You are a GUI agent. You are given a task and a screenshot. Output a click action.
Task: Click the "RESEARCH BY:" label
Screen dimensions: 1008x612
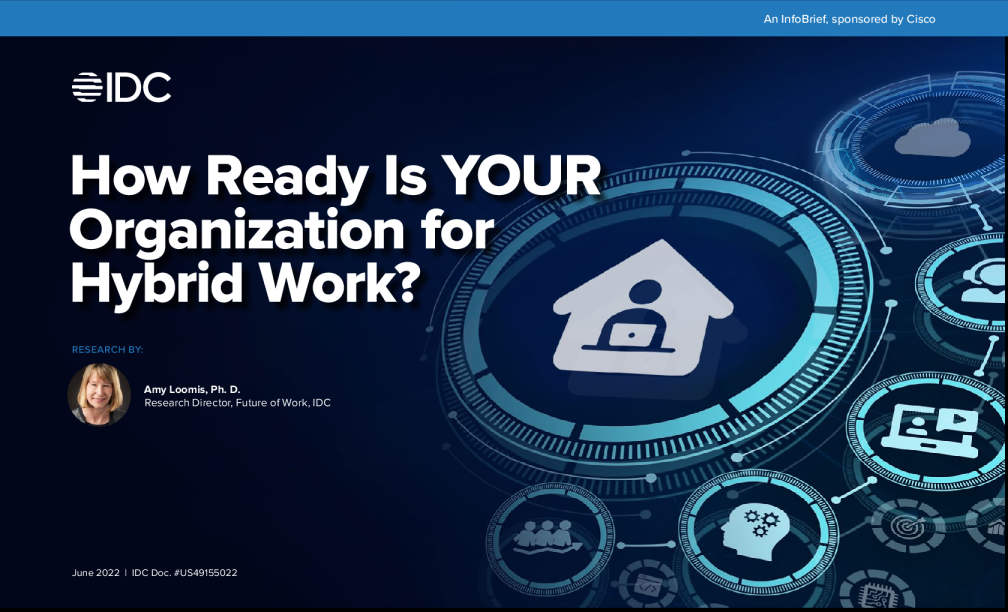pyautogui.click(x=108, y=350)
